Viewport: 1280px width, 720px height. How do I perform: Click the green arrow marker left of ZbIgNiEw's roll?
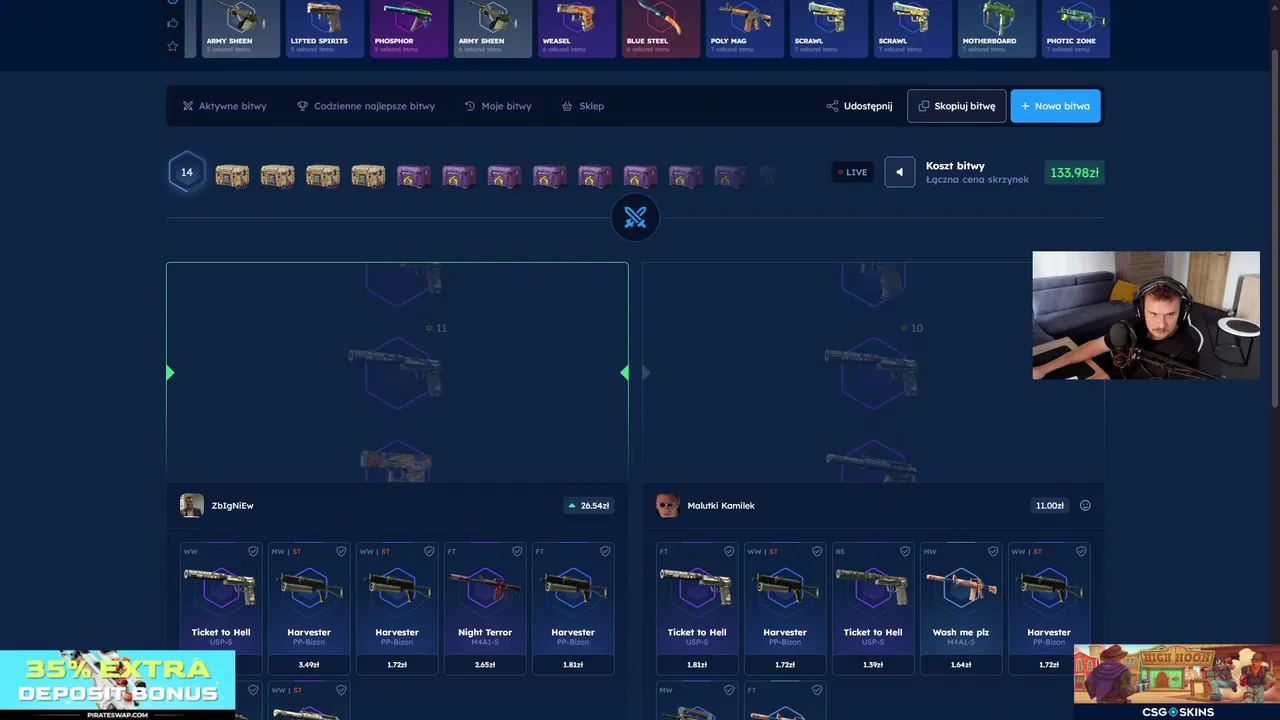click(170, 373)
